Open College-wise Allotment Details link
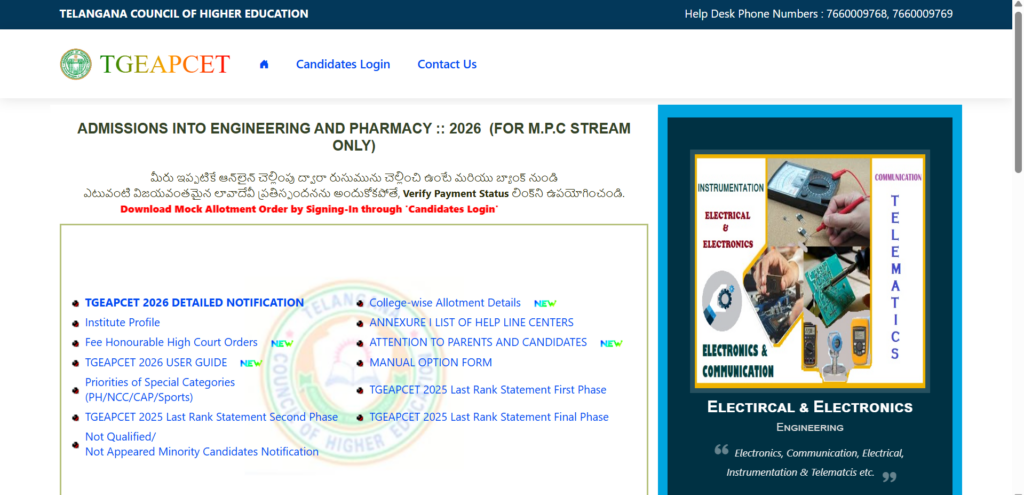Screen dimensions: 1024x495 (x=445, y=303)
